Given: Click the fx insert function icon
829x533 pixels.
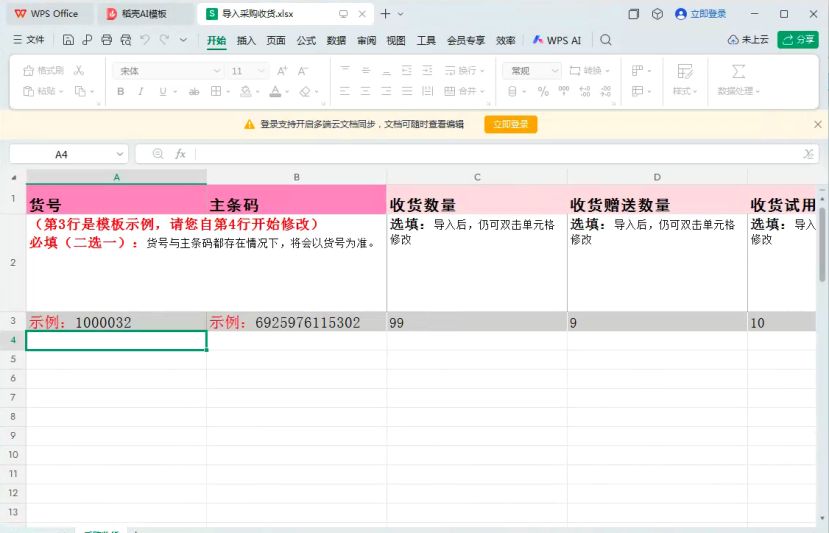Looking at the screenshot, I should tap(180, 154).
